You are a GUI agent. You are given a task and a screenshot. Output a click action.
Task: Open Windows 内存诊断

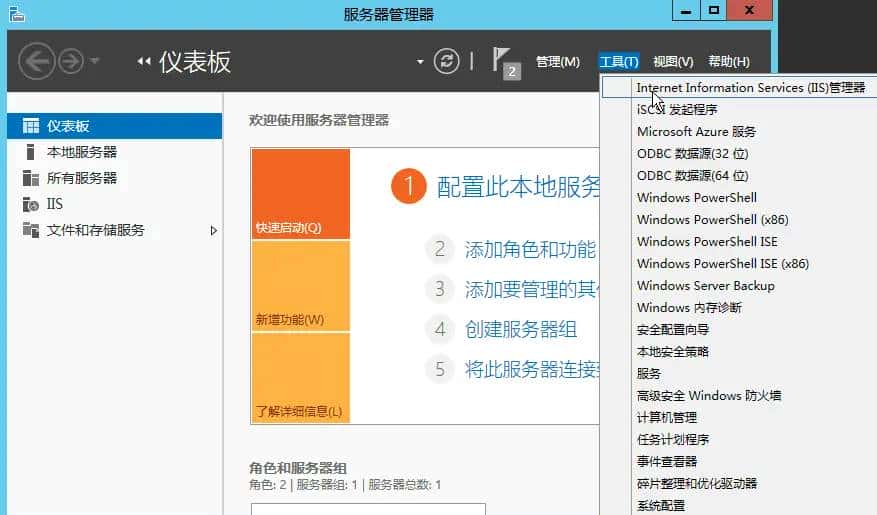[x=689, y=308]
